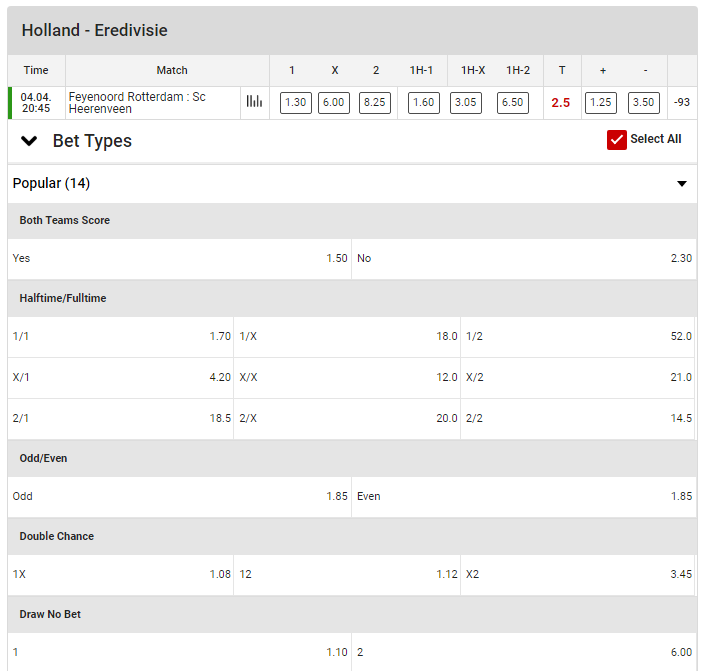
Task: Pick over 2.5 goals odds 1.25
Action: 601,103
